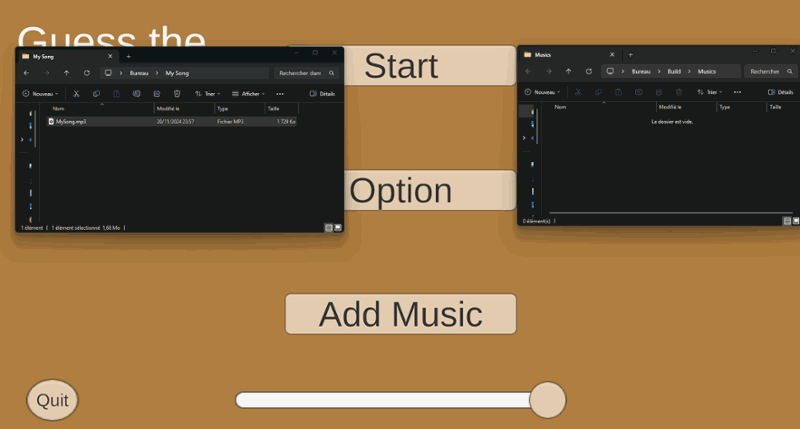Click search magnifier in My Song window
Image resolution: width=800 pixels, height=429 pixels.
pyautogui.click(x=332, y=73)
